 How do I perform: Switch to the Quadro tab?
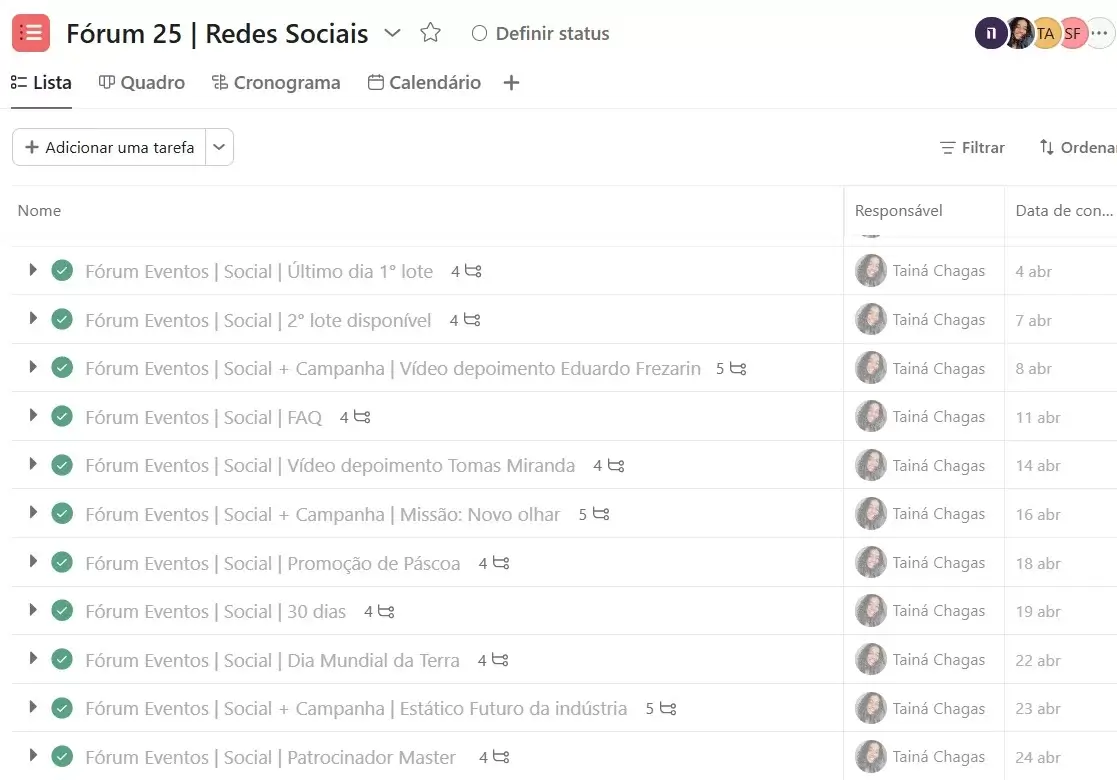(142, 83)
